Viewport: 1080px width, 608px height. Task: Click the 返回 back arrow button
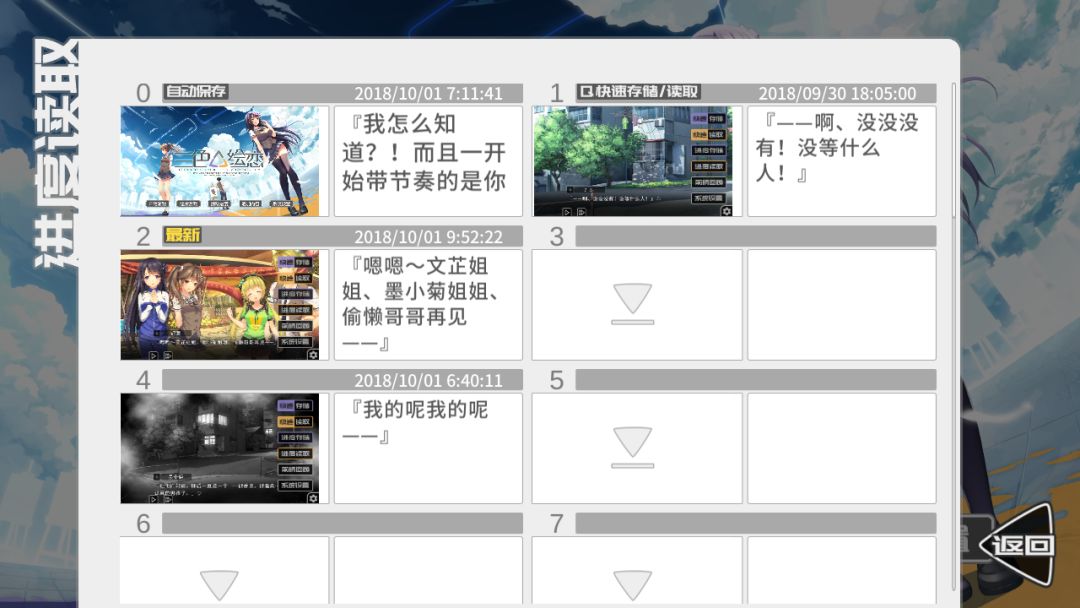tap(1017, 544)
